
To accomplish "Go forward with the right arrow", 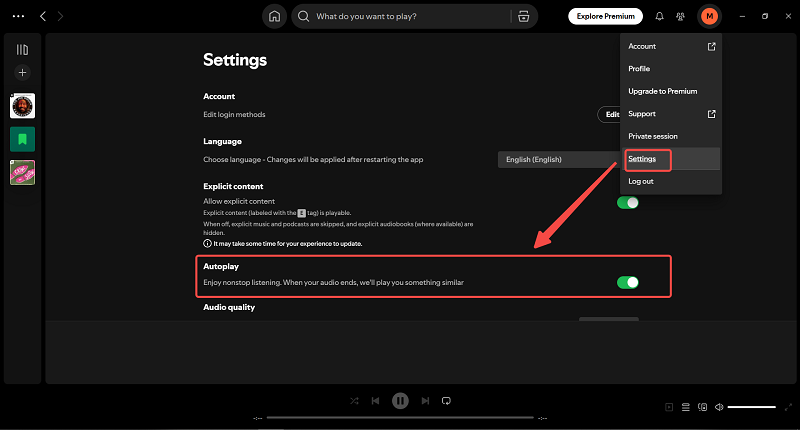I will tap(60, 16).
